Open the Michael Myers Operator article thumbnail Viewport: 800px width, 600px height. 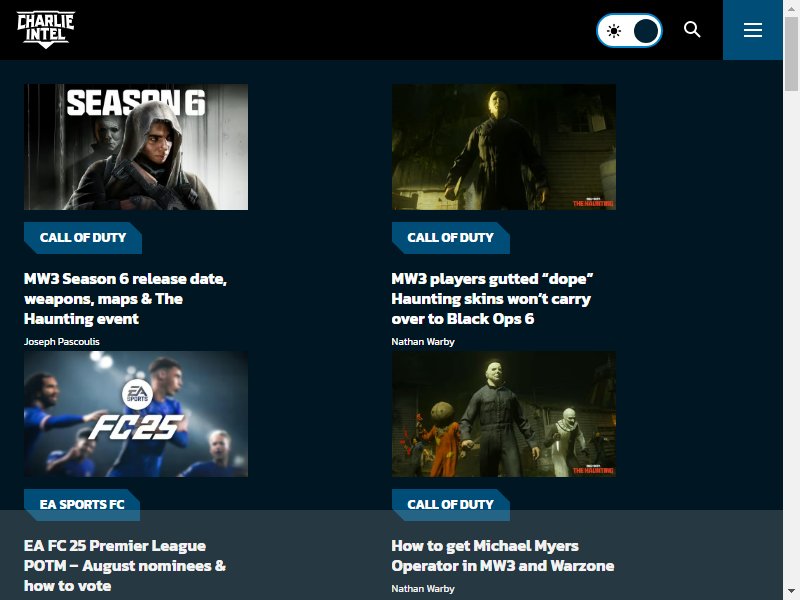(504, 414)
